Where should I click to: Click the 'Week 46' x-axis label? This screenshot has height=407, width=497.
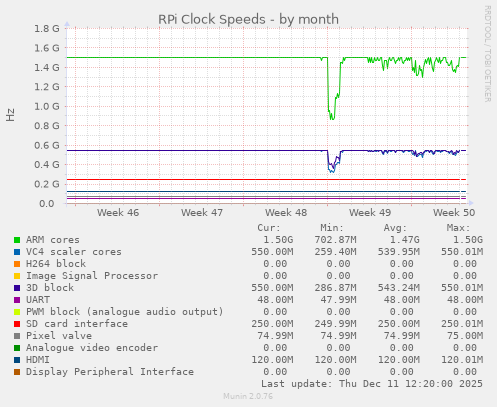click(118, 213)
